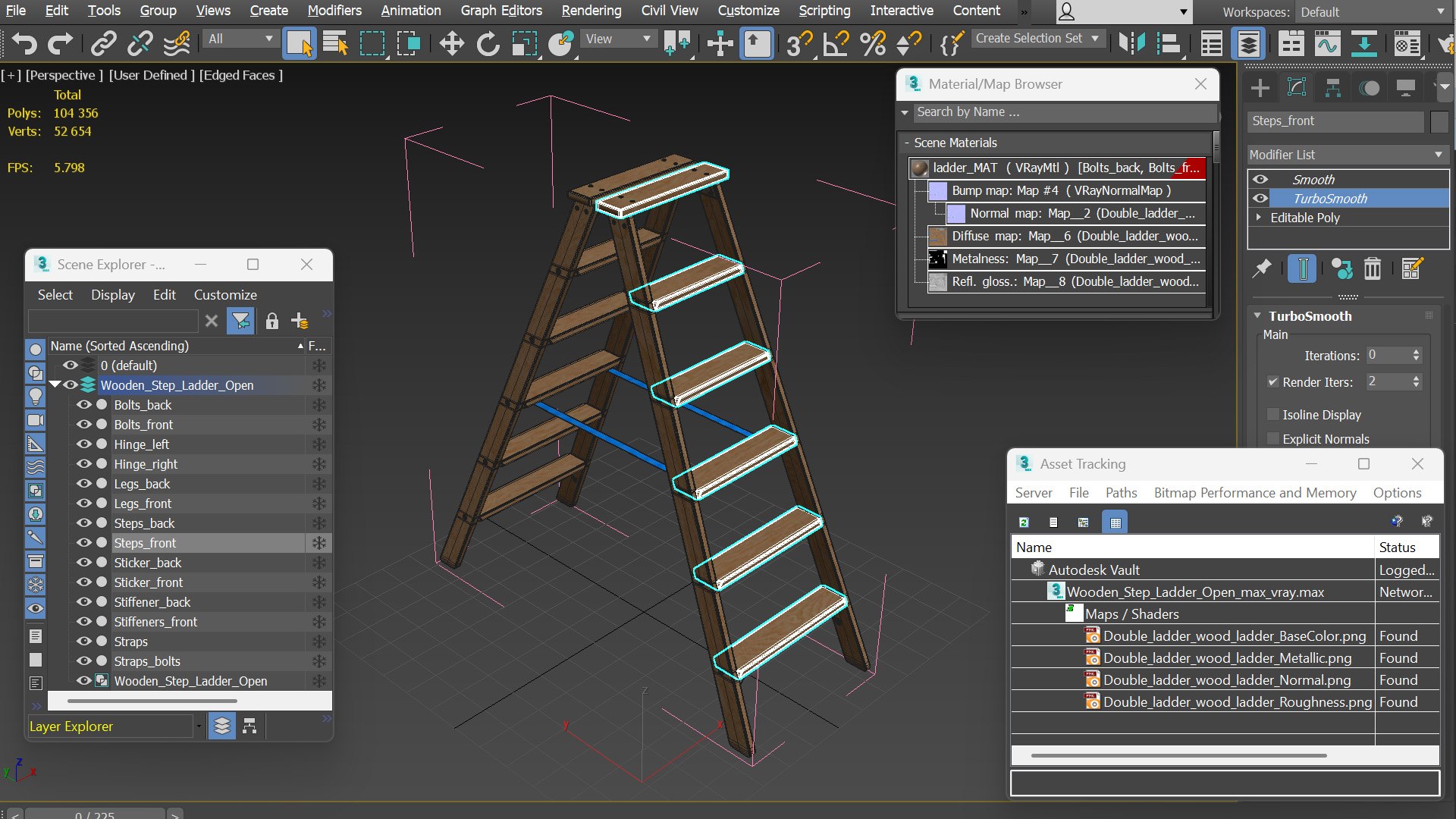Open the All selection filter dropdown
1456x819 pixels.
tap(240, 38)
